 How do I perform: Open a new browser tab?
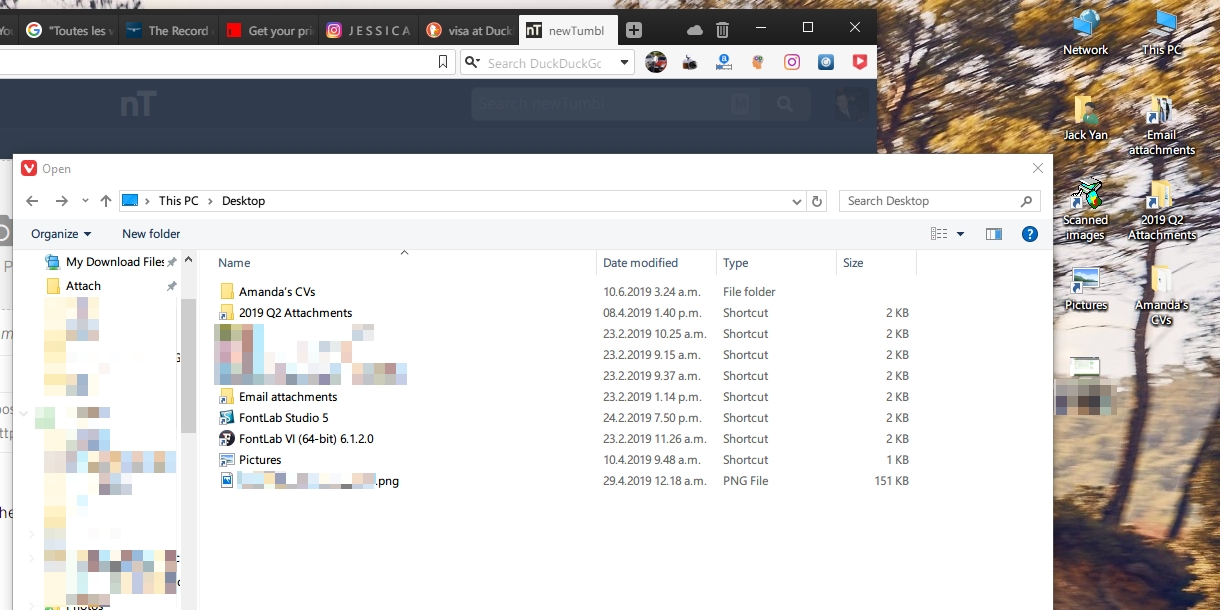634,31
